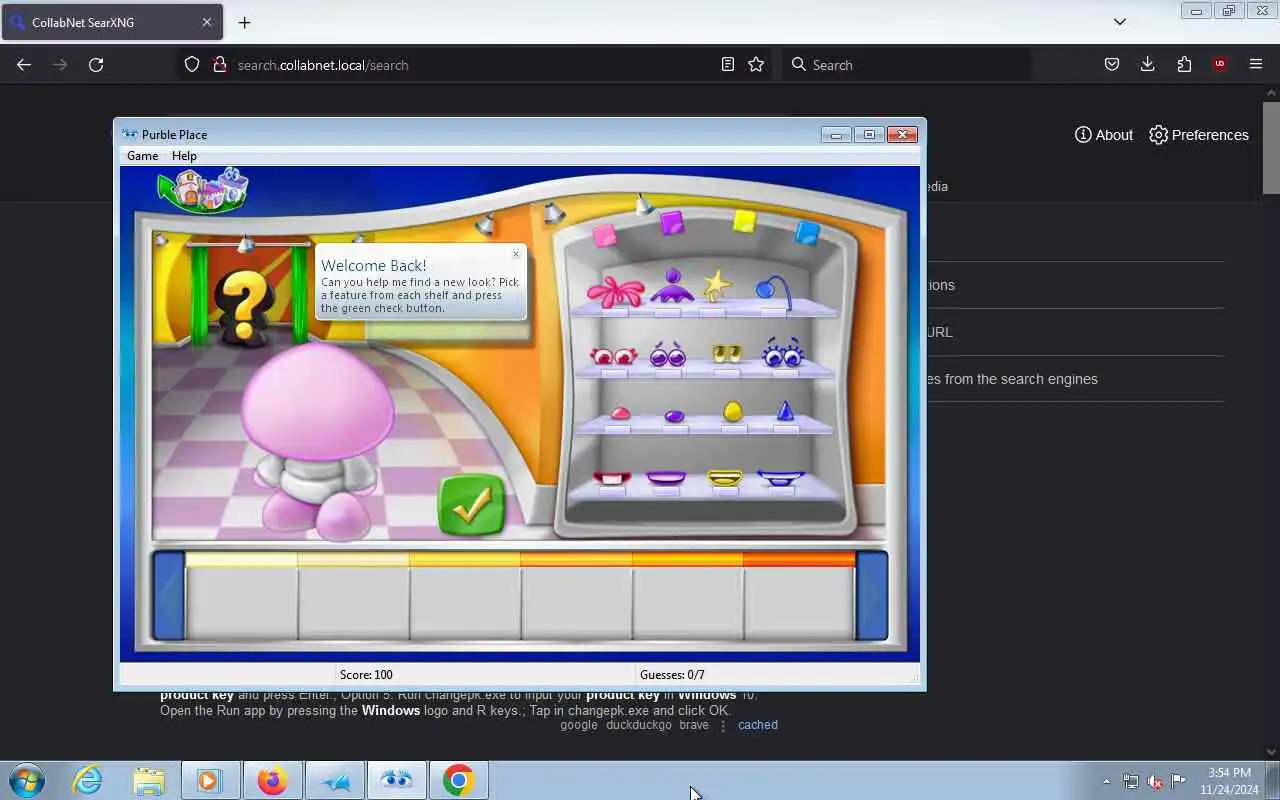Select the blue cone nose feature
Image resolution: width=1280 pixels, height=800 pixels.
(x=785, y=410)
